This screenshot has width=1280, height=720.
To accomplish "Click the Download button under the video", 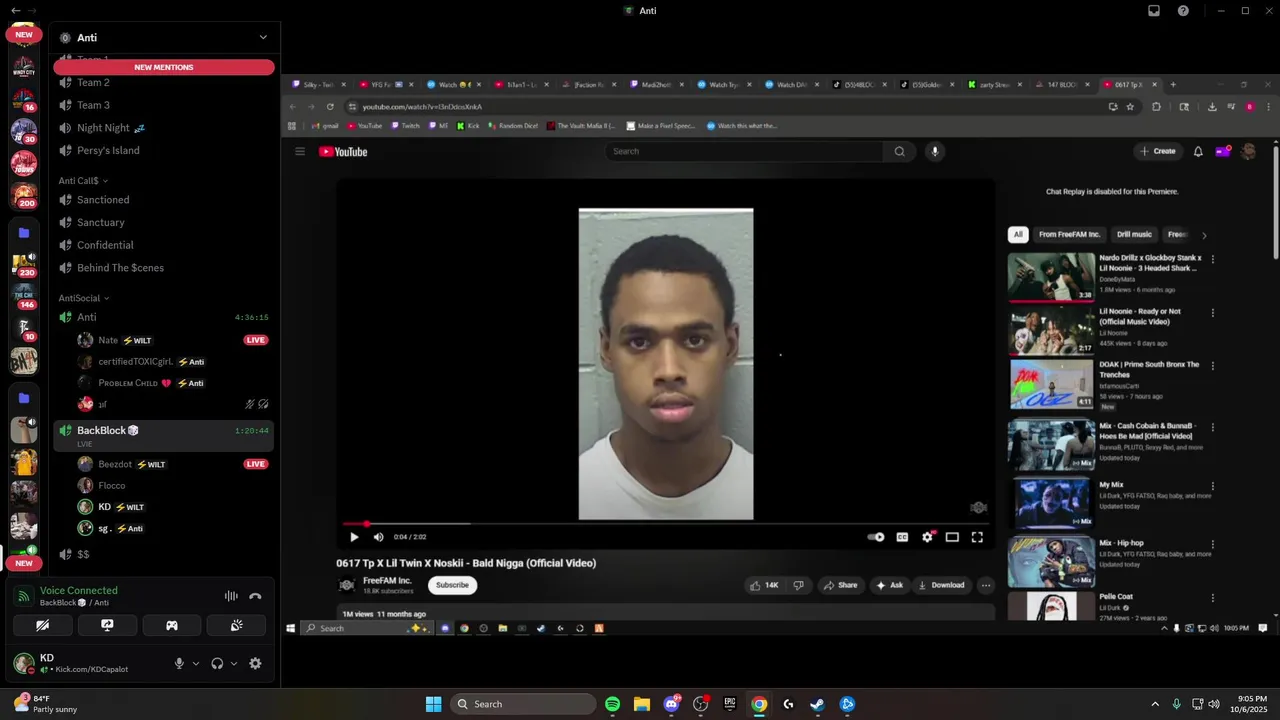I will tap(942, 585).
